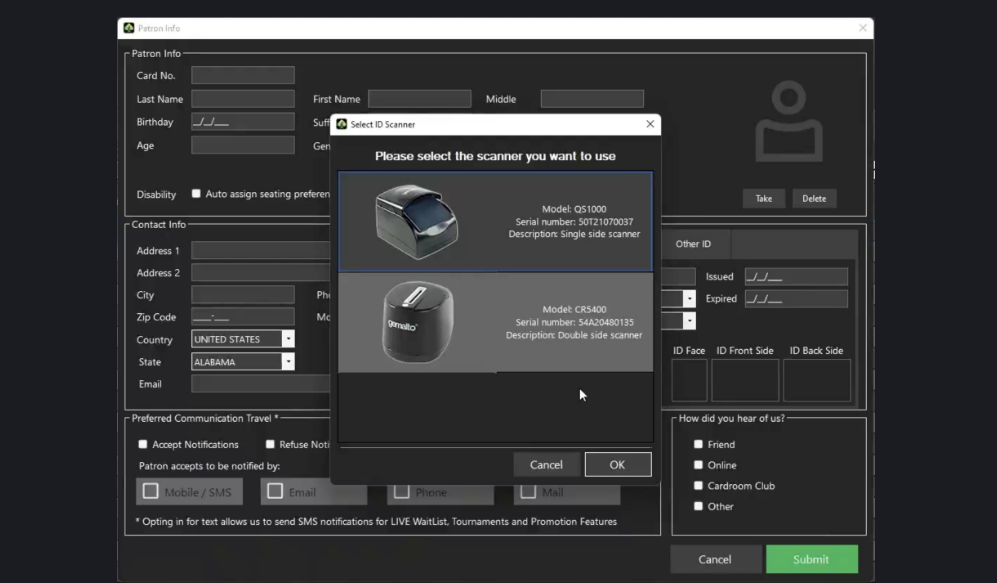Submit the Patron Info form
Screen dimensions: 997x583
click(811, 559)
